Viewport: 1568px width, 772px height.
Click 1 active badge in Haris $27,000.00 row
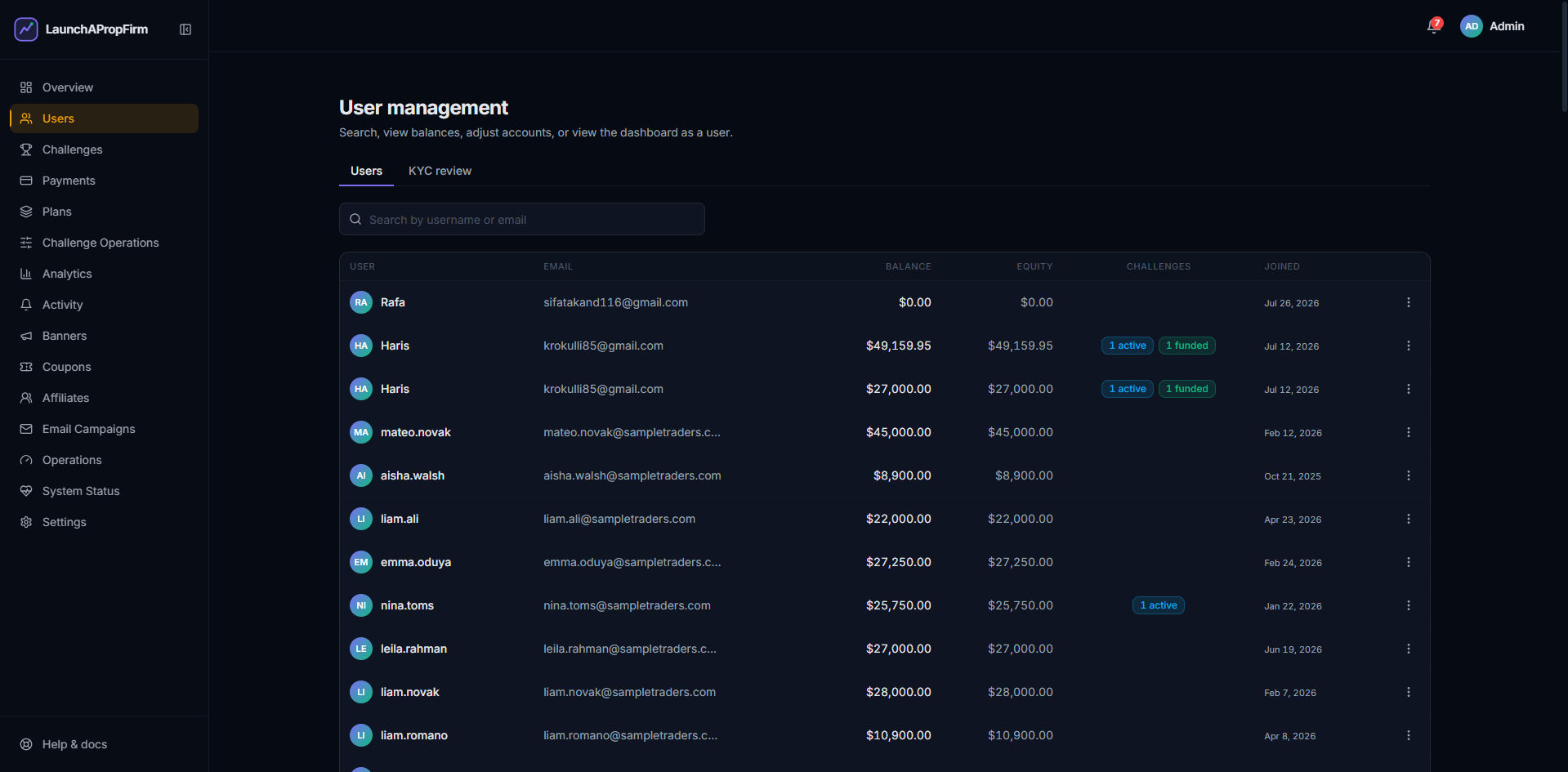(1127, 389)
